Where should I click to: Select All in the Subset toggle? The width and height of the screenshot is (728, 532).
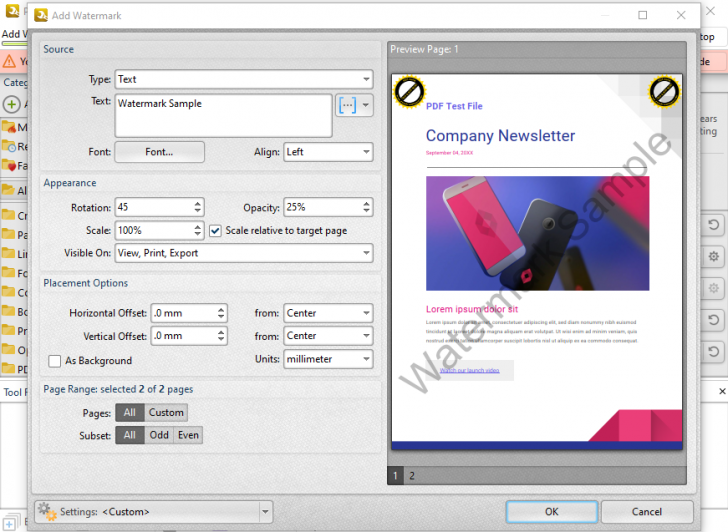click(130, 435)
